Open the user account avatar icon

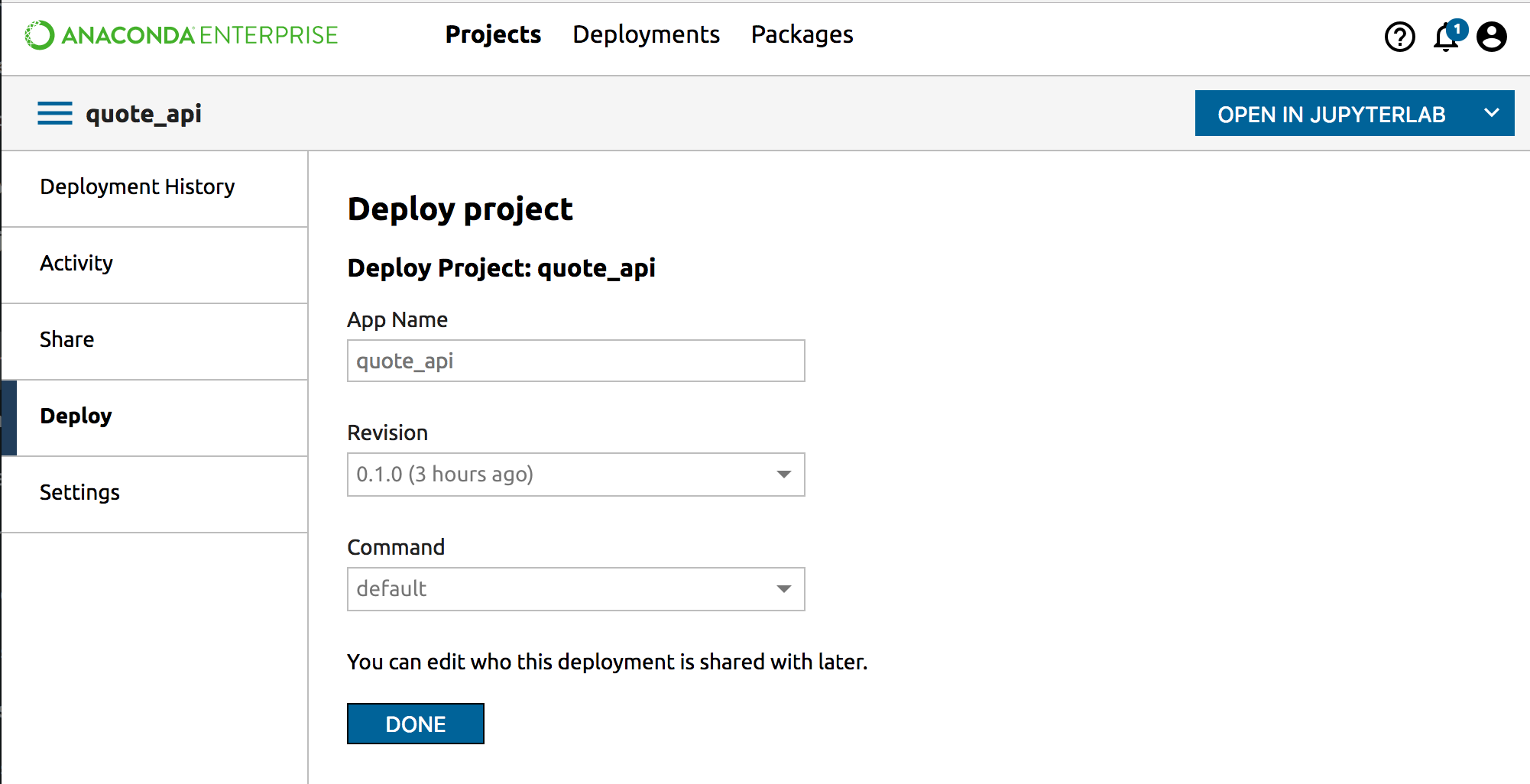(x=1491, y=37)
